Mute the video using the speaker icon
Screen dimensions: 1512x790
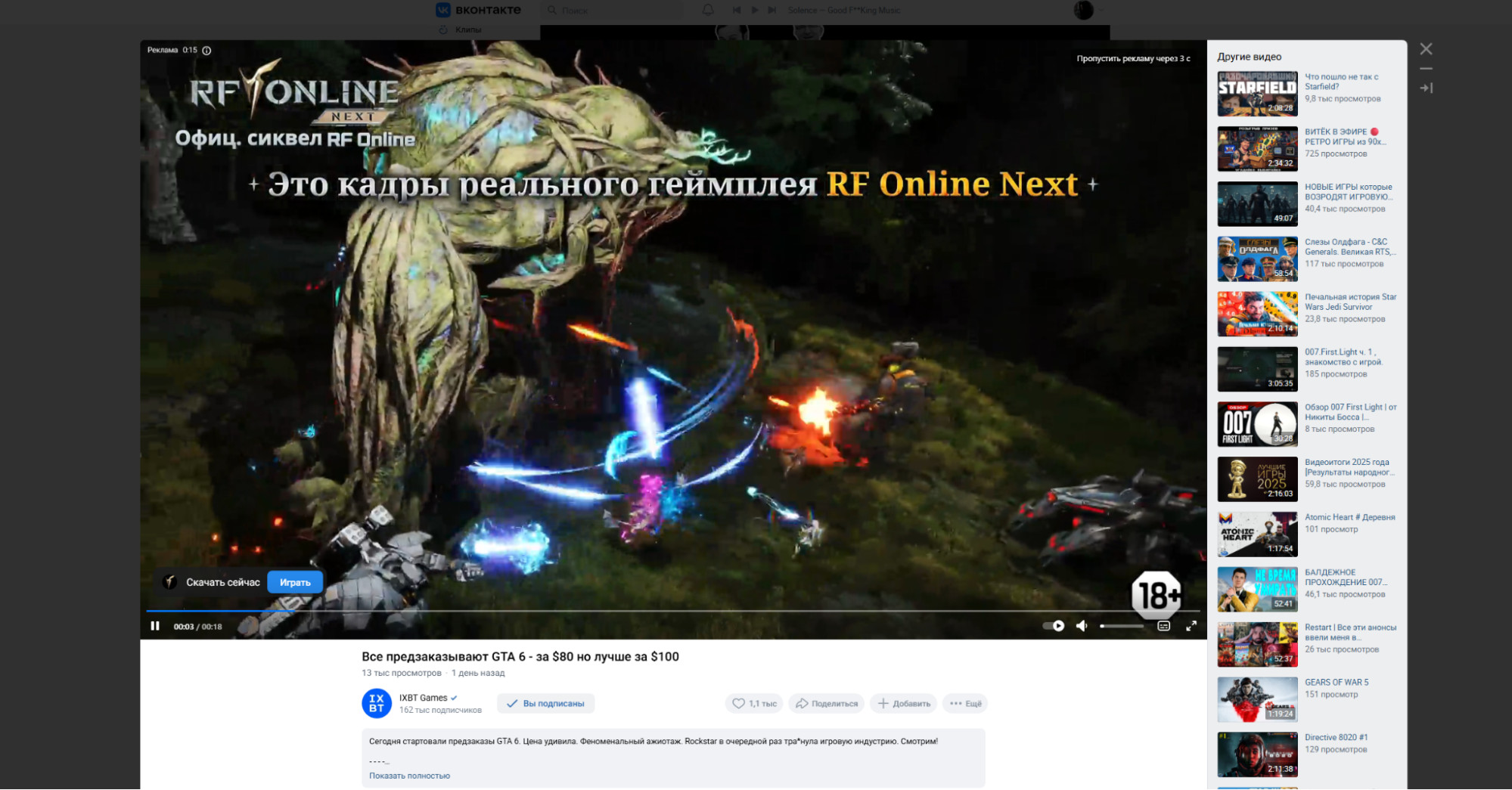[1082, 626]
